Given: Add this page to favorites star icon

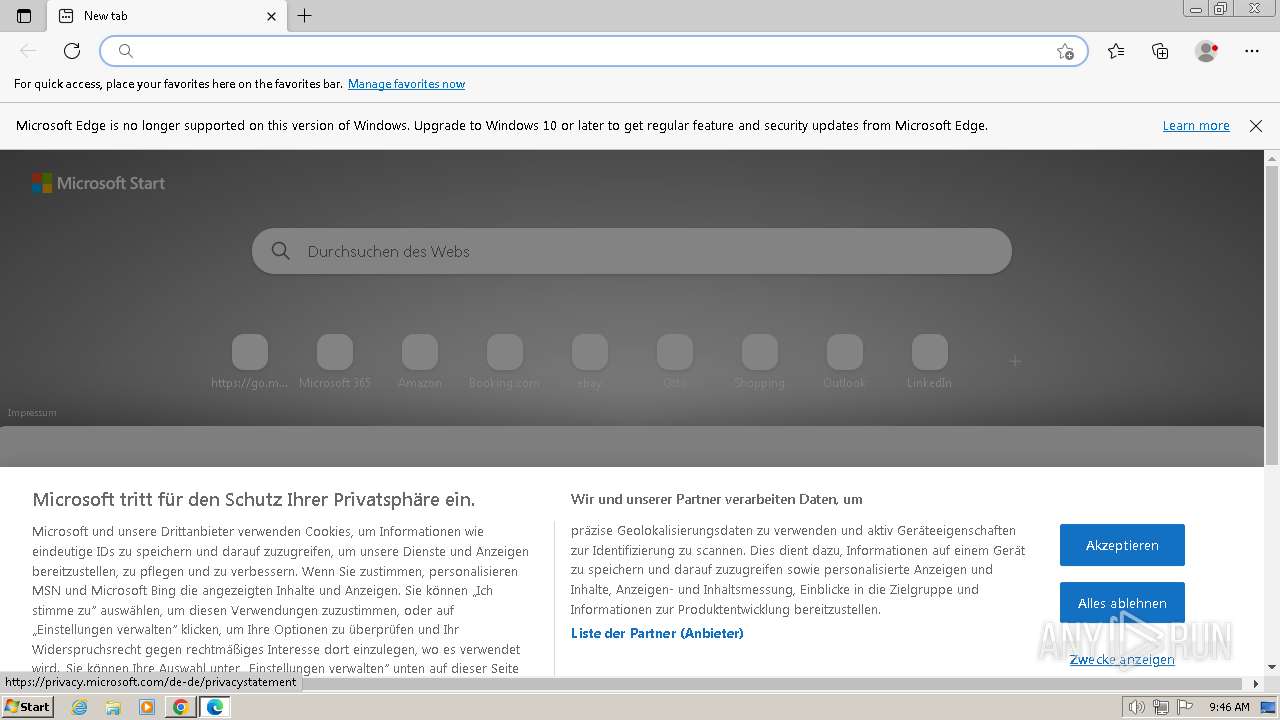Looking at the screenshot, I should pyautogui.click(x=1065, y=51).
